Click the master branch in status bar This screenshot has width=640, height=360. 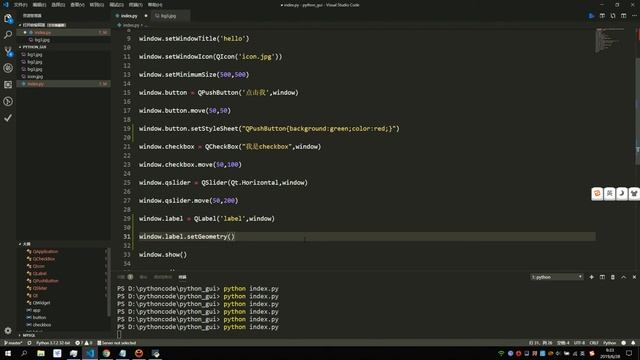(13, 343)
